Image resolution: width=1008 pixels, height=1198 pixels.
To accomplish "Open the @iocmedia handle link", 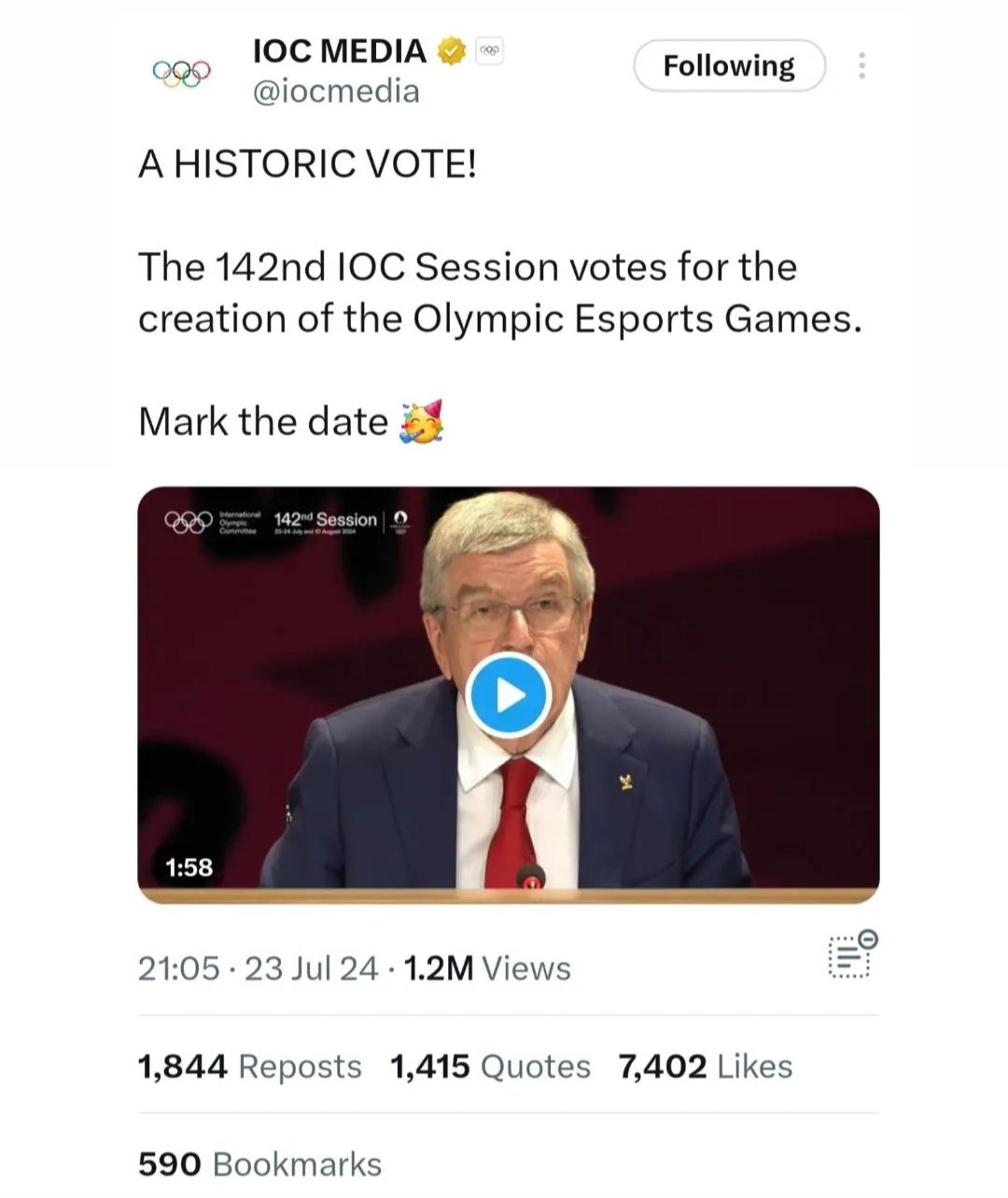I will tap(336, 92).
